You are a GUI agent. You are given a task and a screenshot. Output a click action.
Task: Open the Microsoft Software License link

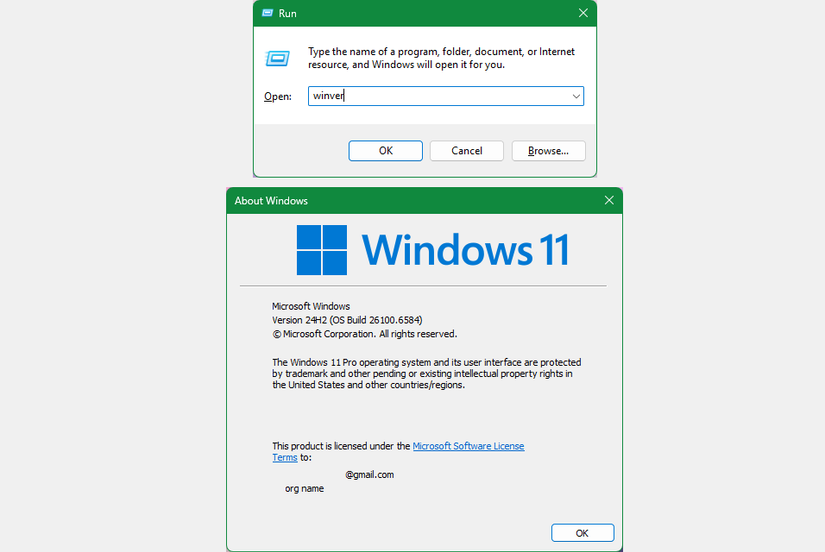click(x=468, y=446)
